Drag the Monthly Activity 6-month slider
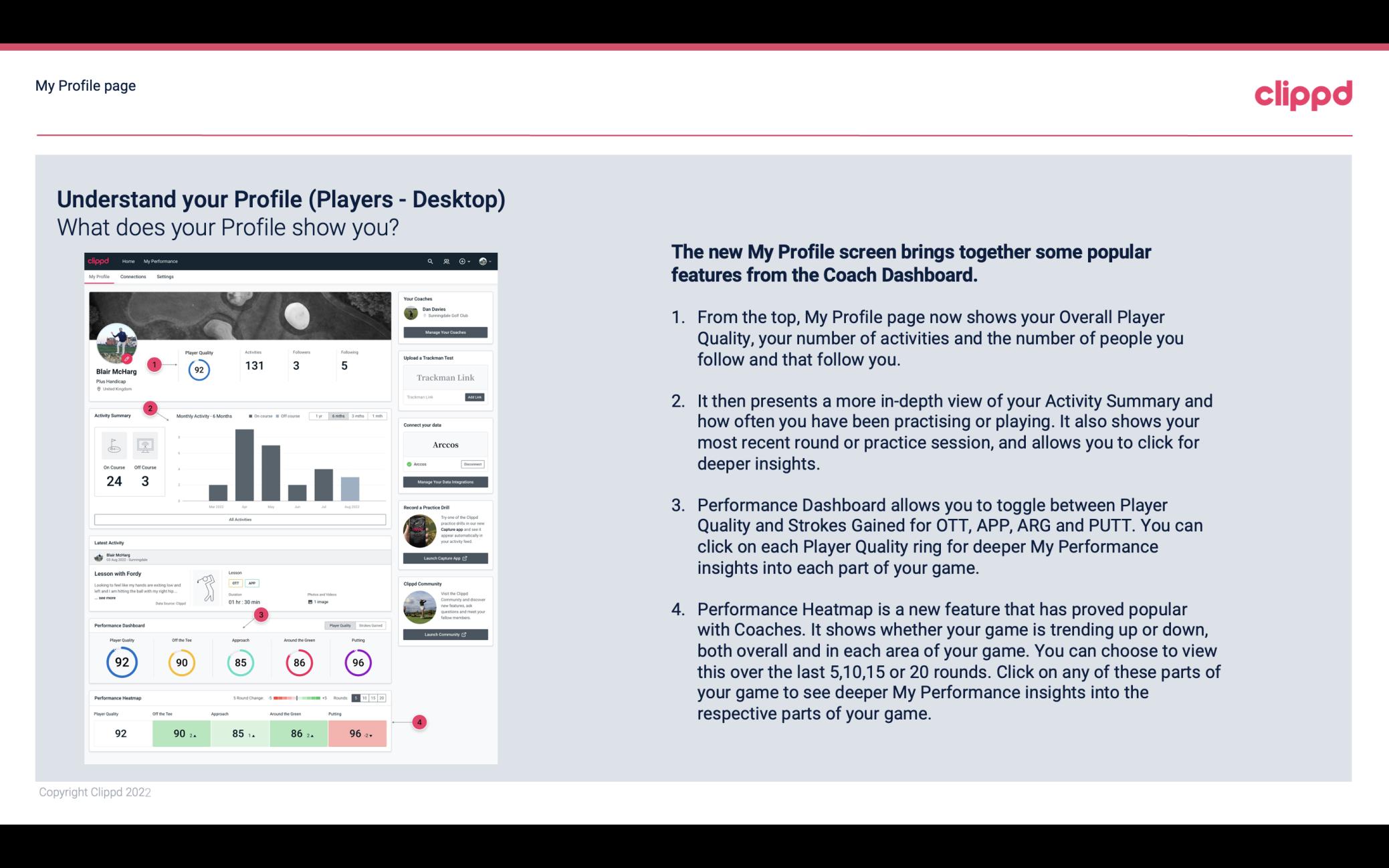1389x868 pixels. 339,416
